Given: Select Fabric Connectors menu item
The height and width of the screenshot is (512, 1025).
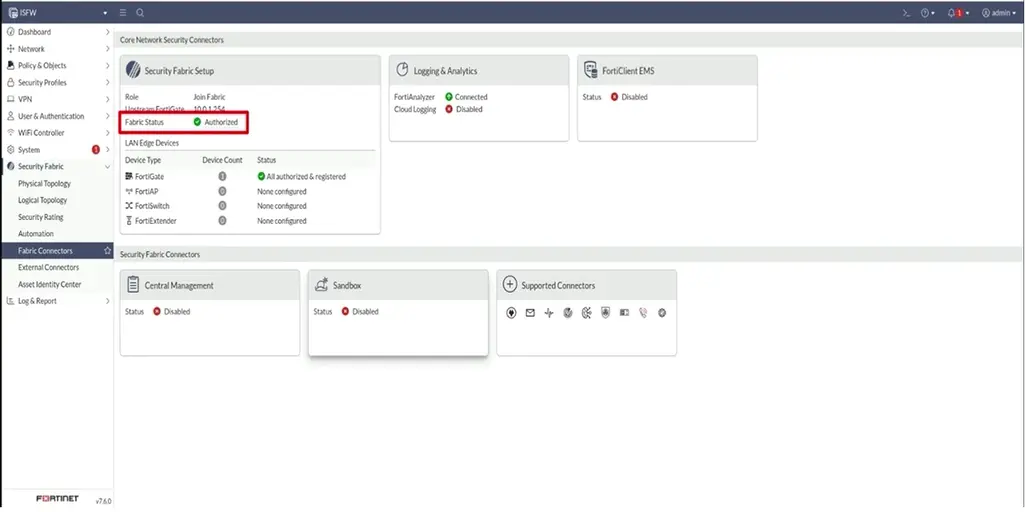Looking at the screenshot, I should point(57,250).
